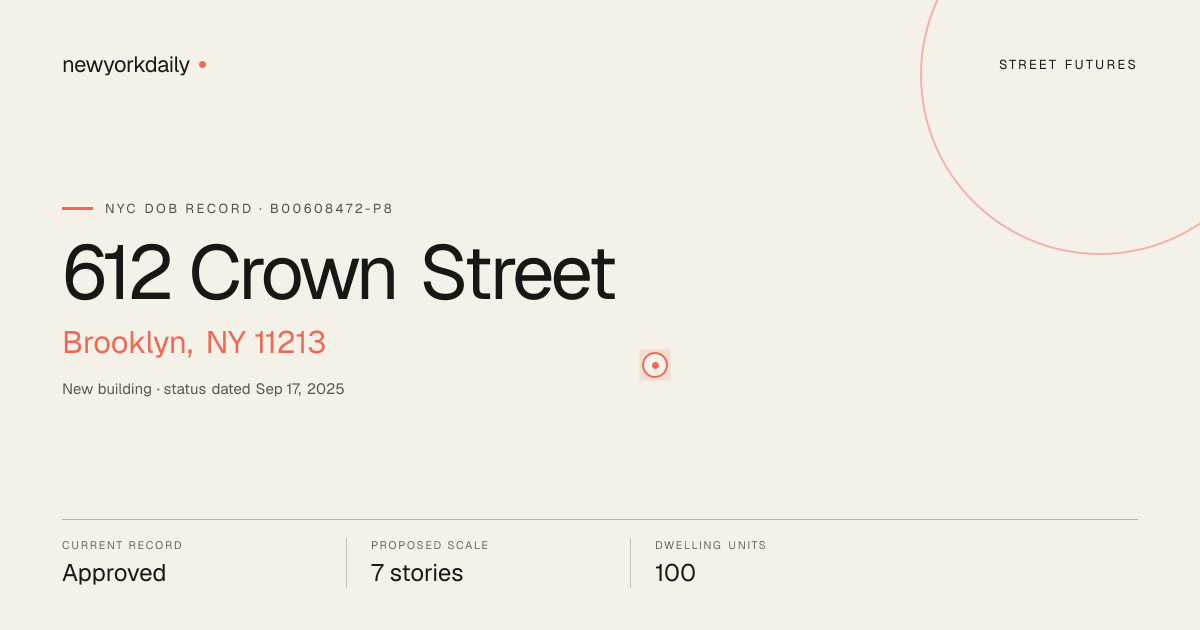1200x630 pixels.
Task: Select the 100 dwelling units value
Action: pos(675,573)
